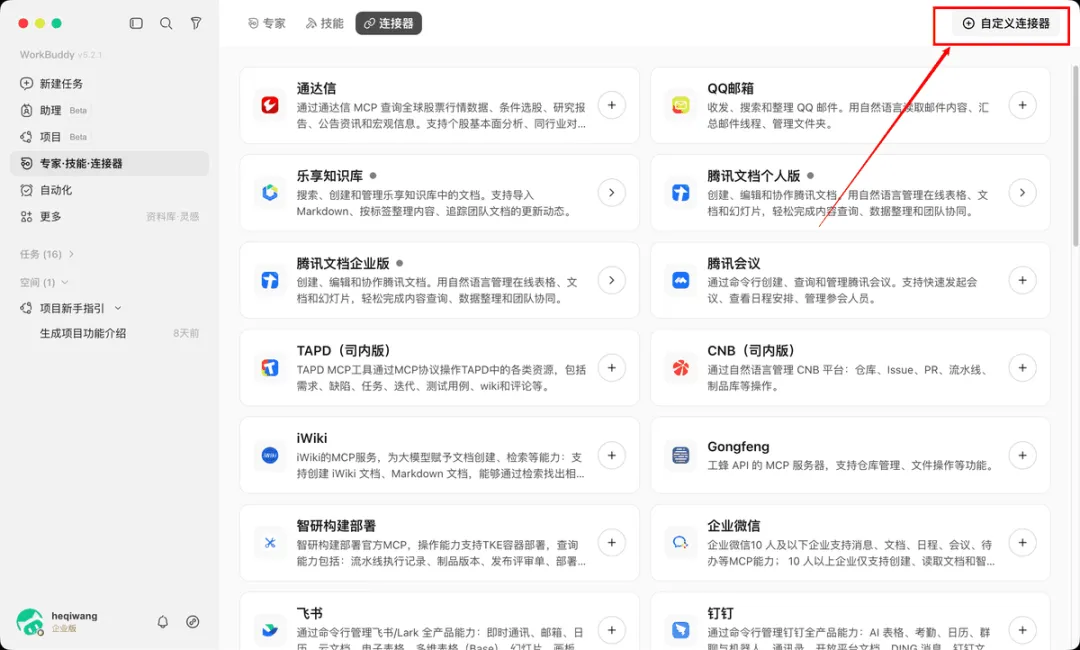The width and height of the screenshot is (1080, 650).
Task: Switch to the 专家 tab
Action: (267, 23)
